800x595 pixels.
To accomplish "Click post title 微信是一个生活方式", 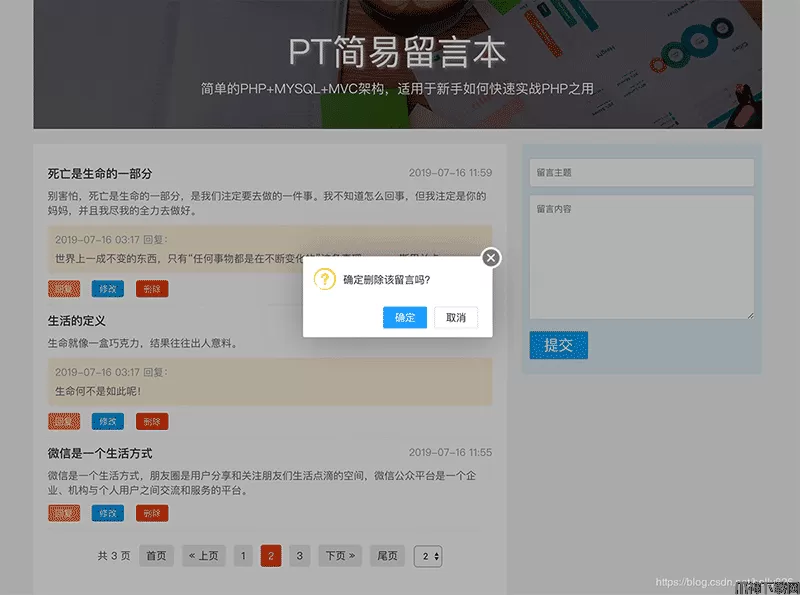I will [100, 453].
